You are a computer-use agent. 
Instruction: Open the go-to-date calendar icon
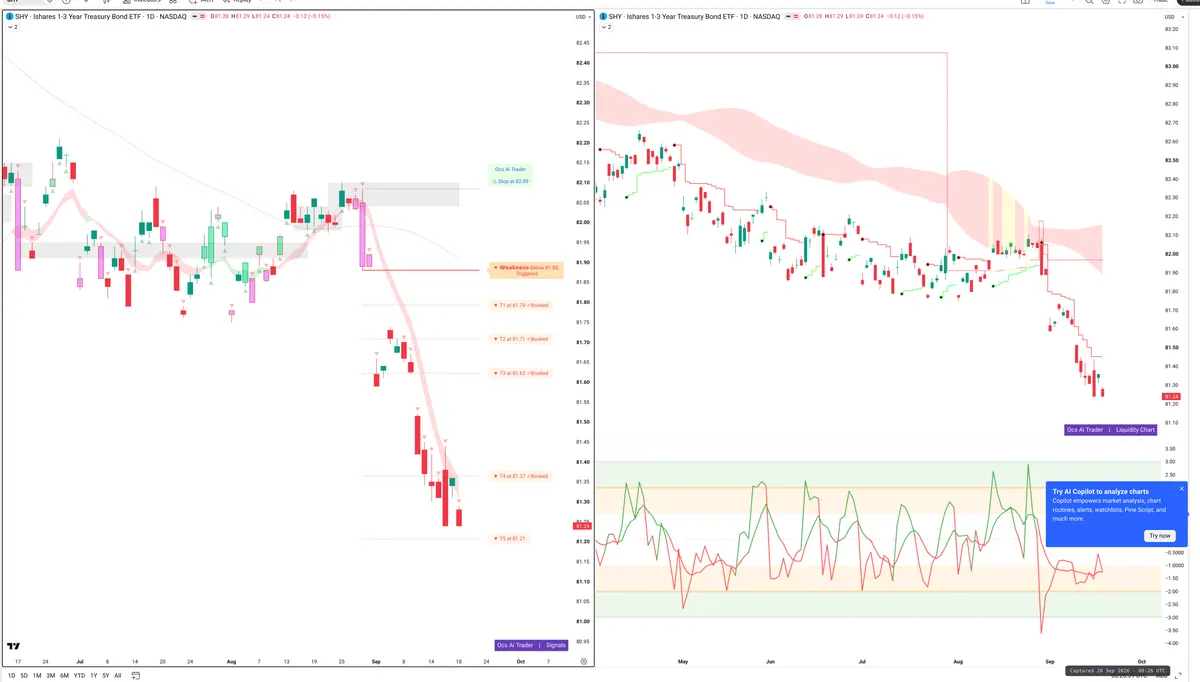click(136, 675)
